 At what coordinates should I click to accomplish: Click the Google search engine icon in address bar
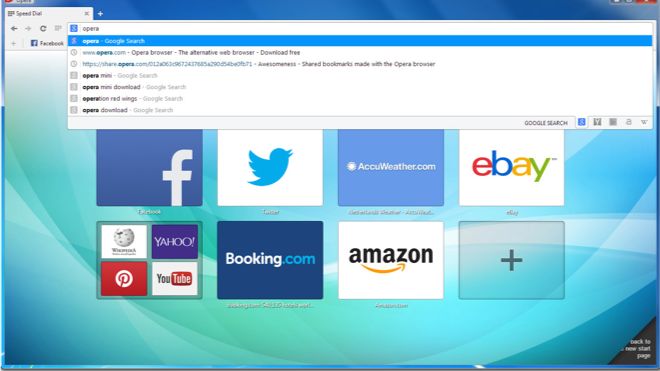click(x=74, y=29)
